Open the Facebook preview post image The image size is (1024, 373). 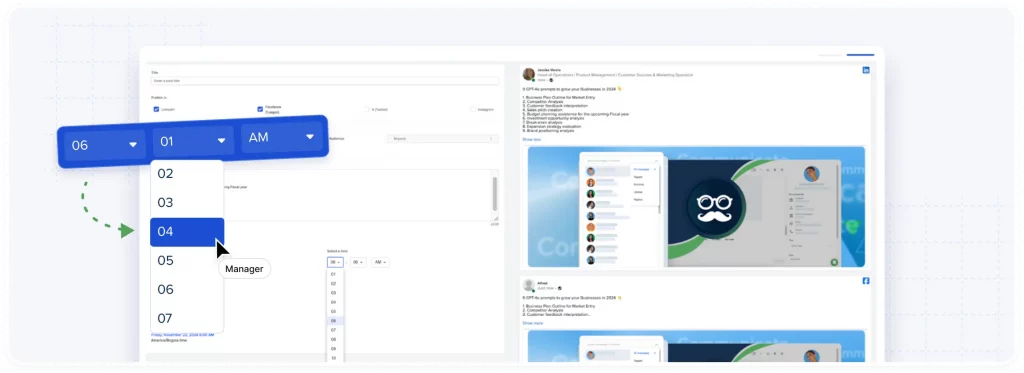tap(696, 346)
